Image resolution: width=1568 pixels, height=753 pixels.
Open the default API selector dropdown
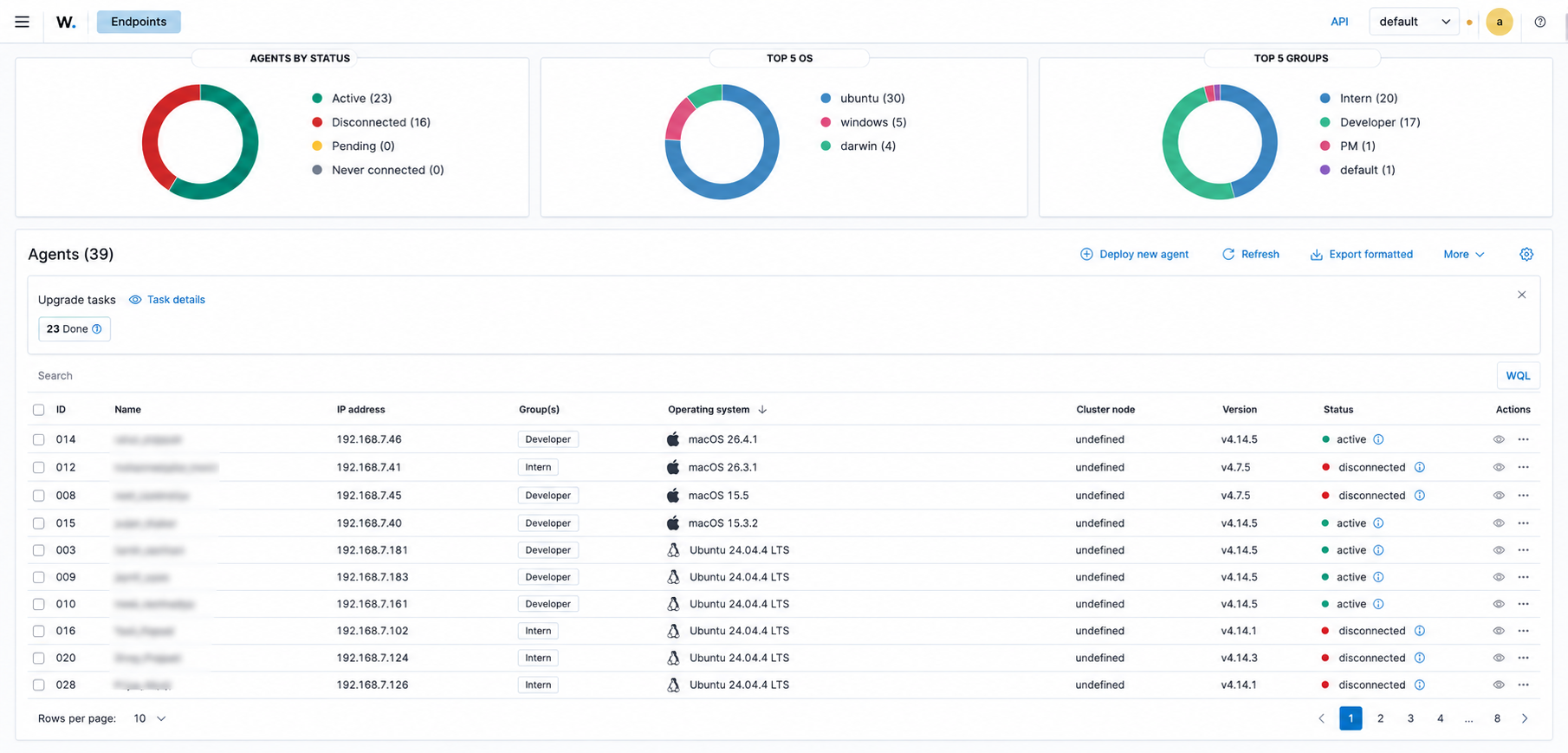click(x=1414, y=22)
